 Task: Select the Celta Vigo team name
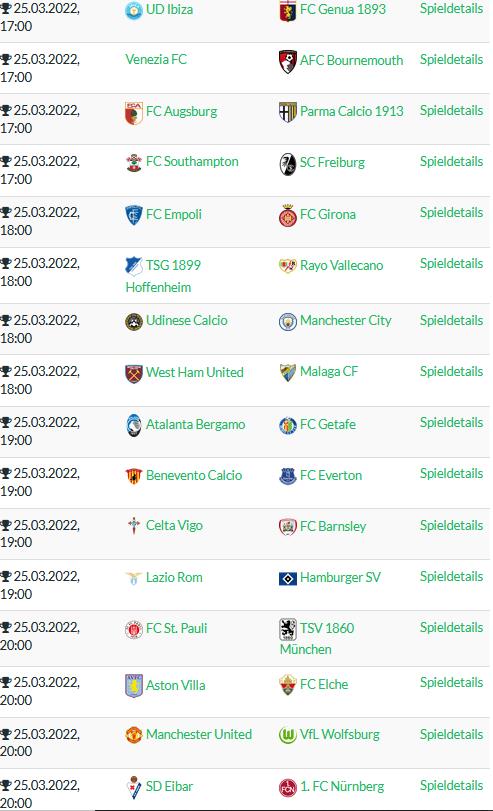tap(174, 525)
